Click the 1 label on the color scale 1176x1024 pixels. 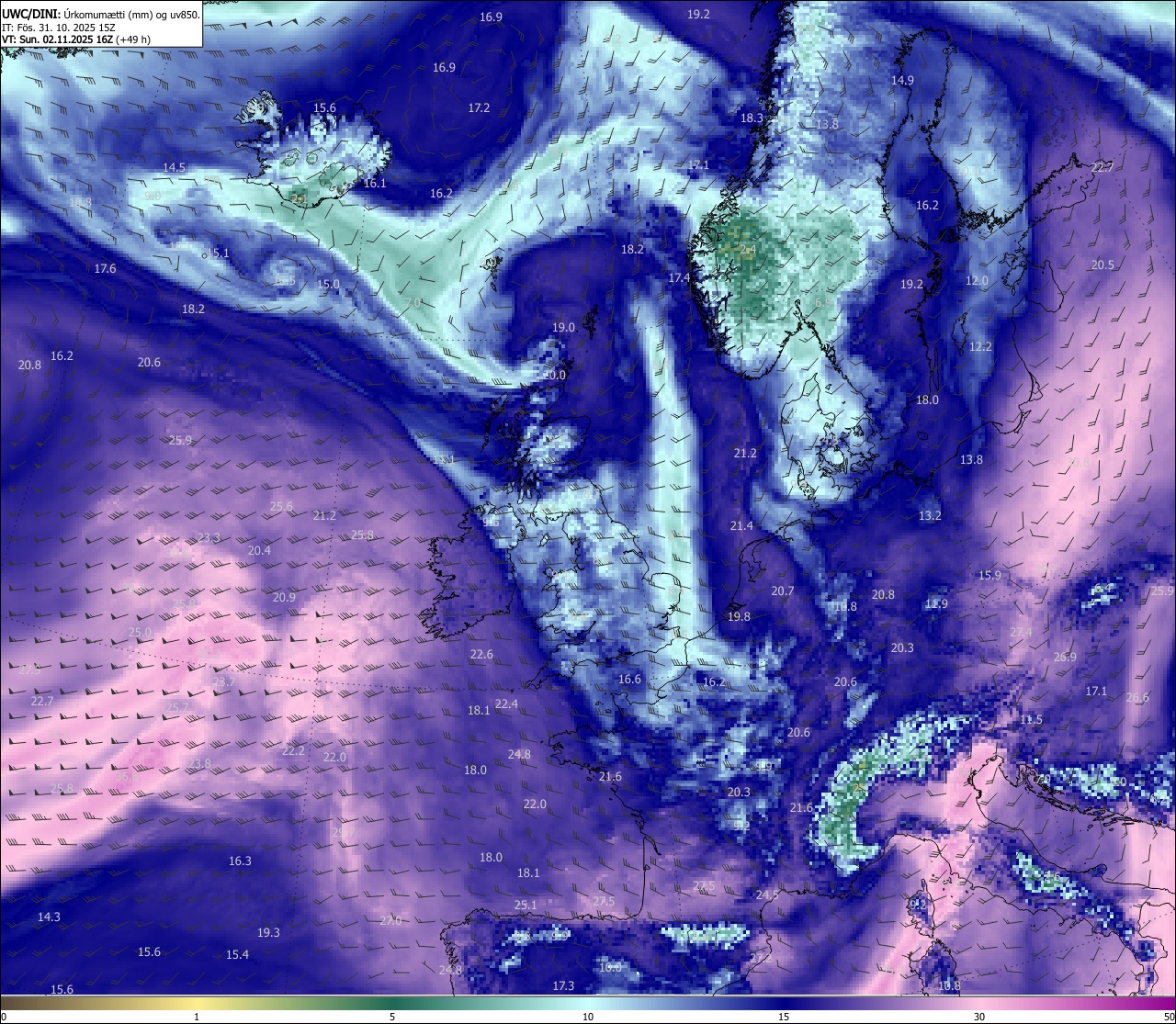(x=197, y=1017)
